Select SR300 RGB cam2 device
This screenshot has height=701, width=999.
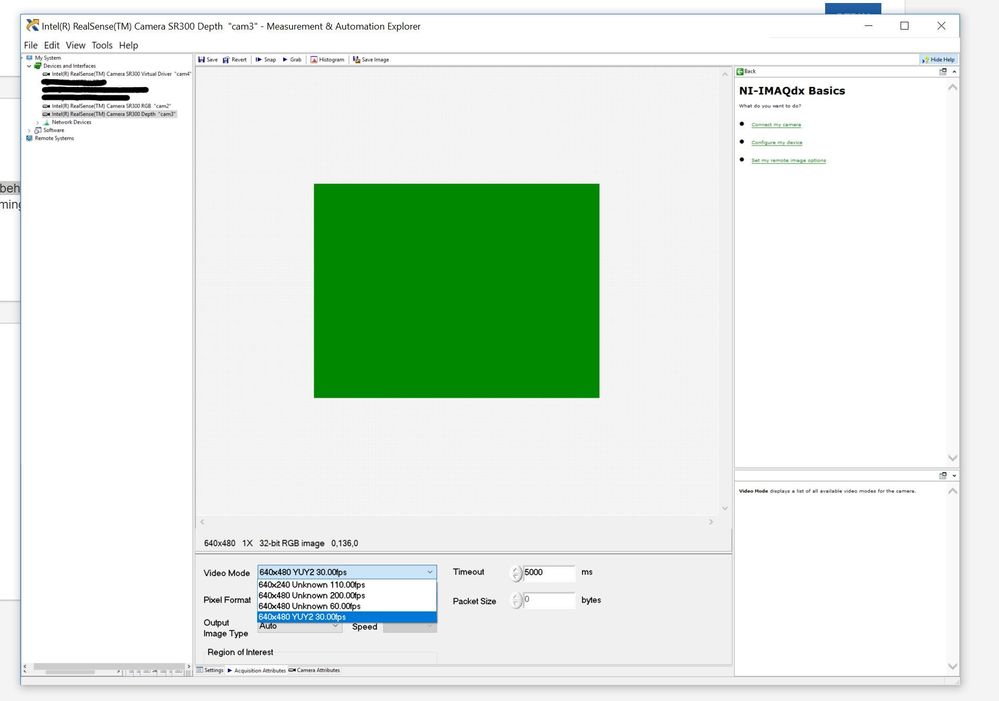click(x=106, y=106)
